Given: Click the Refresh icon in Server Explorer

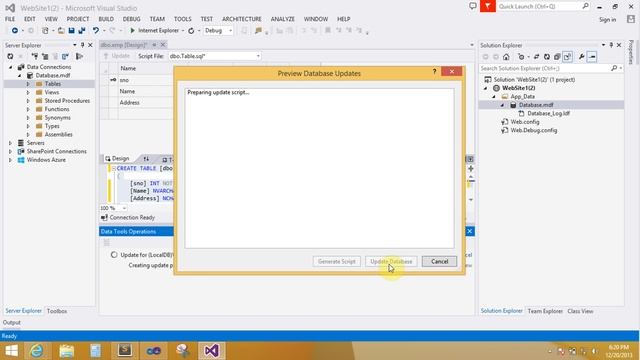Looking at the screenshot, I should coord(10,56).
